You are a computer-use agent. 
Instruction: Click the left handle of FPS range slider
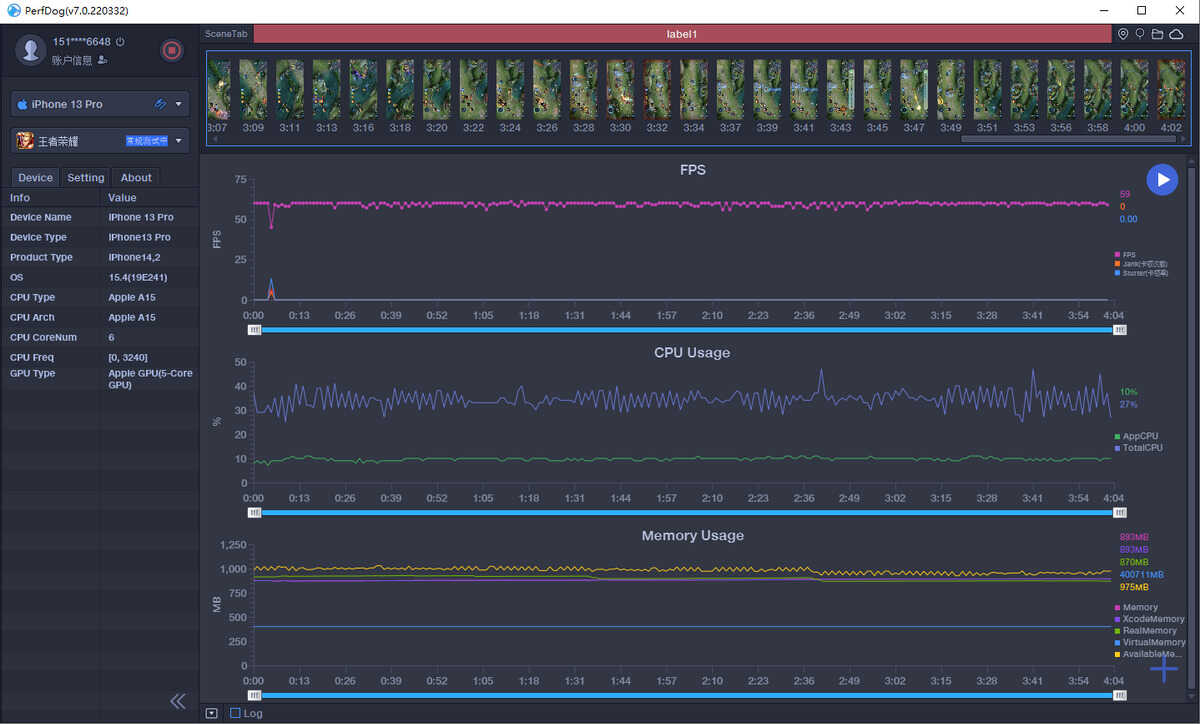254,329
